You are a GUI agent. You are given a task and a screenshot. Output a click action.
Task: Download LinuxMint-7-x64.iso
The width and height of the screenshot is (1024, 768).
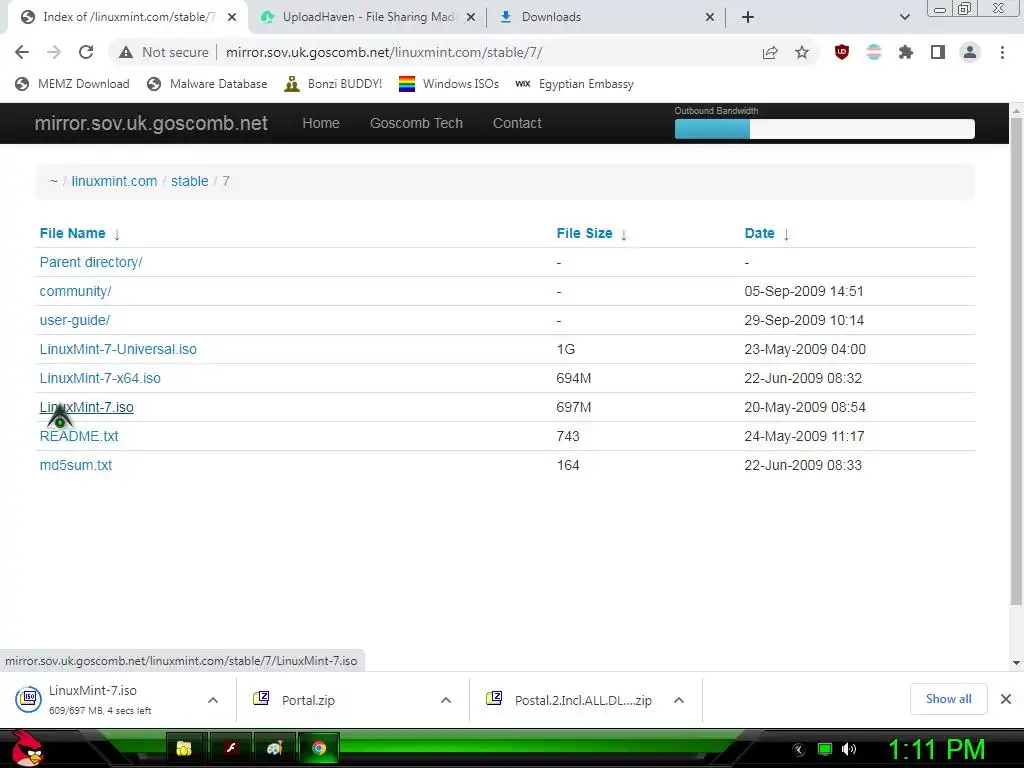point(100,378)
